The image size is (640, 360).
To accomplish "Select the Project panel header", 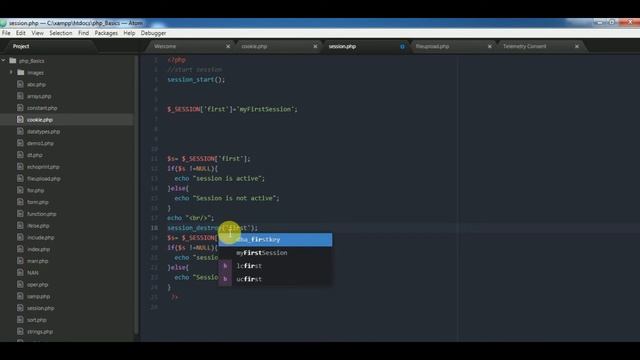I will tap(21, 47).
